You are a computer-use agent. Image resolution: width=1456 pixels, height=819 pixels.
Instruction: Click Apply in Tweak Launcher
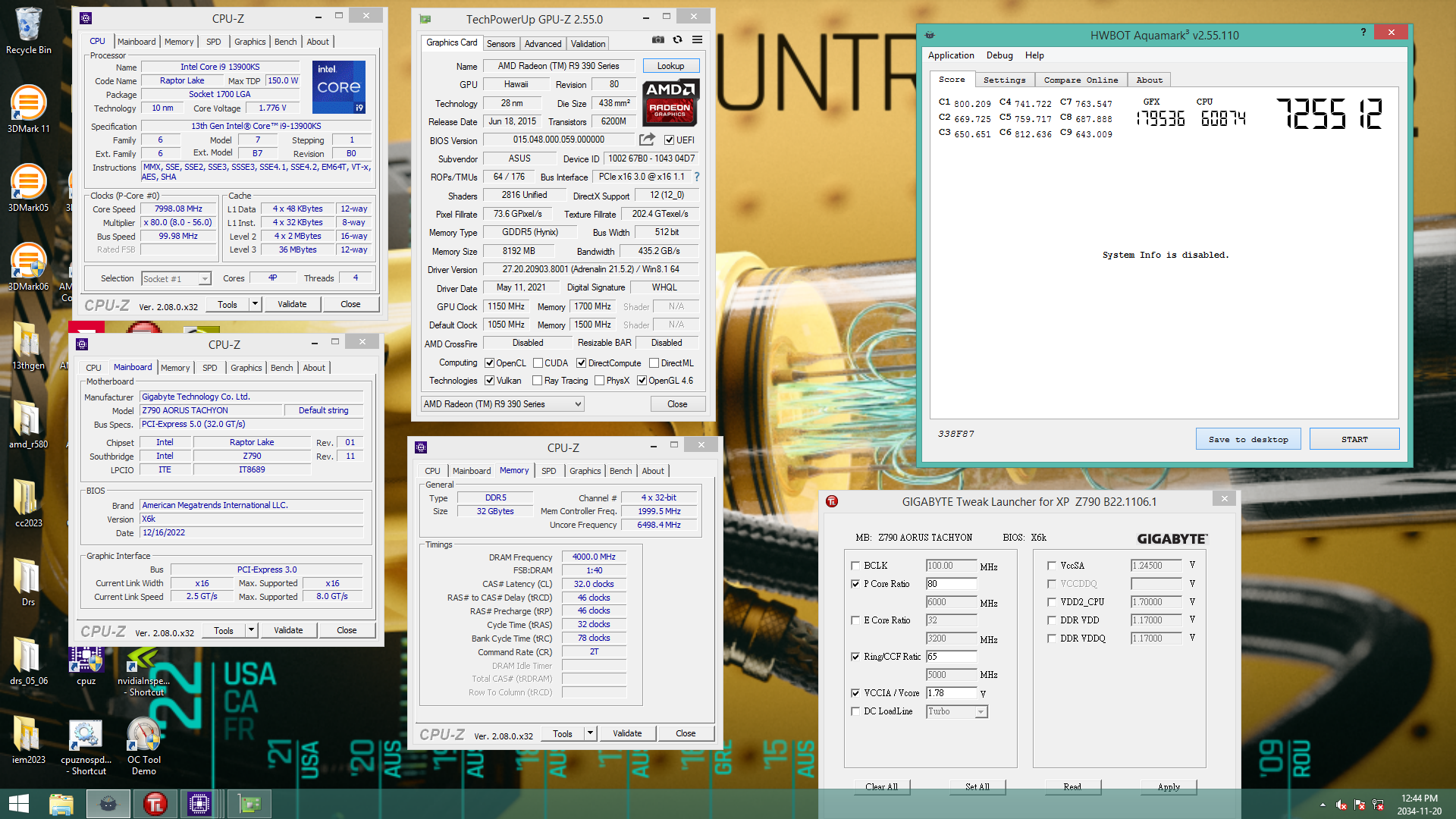(1169, 786)
